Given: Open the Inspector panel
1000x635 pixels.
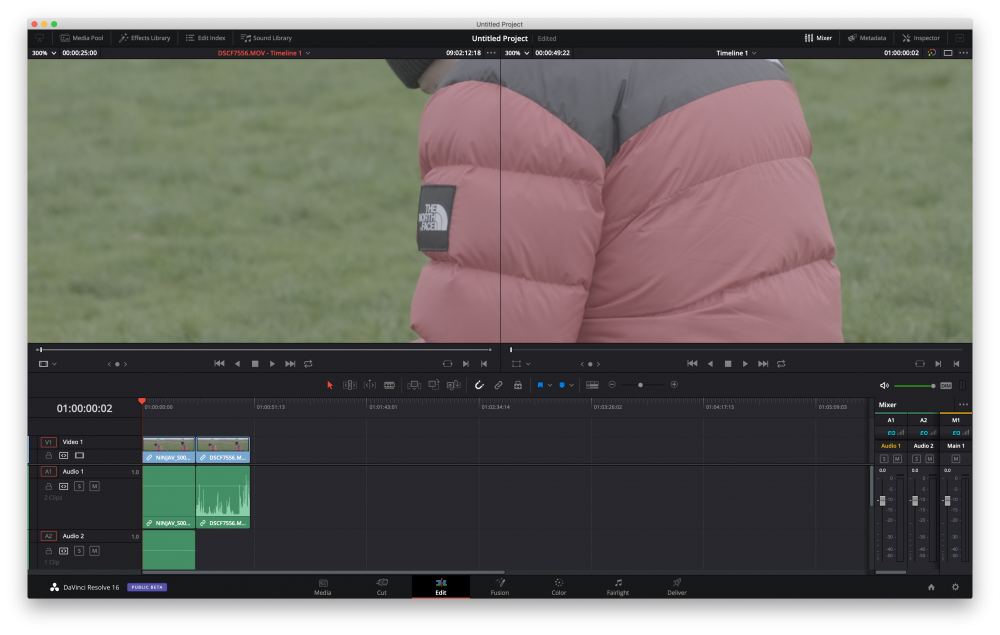Looking at the screenshot, I should pos(921,38).
